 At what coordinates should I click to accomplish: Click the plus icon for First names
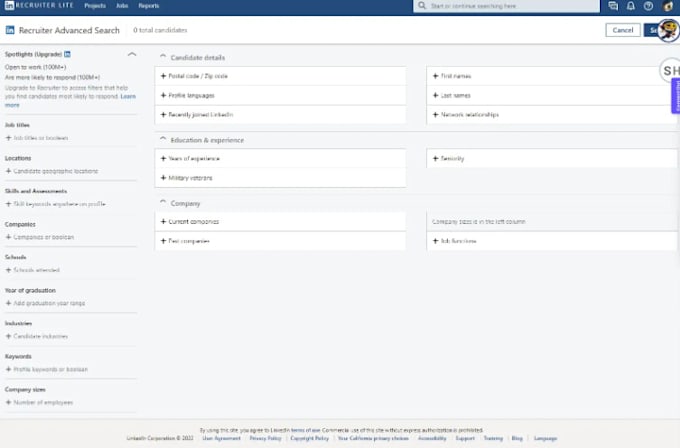pyautogui.click(x=435, y=76)
